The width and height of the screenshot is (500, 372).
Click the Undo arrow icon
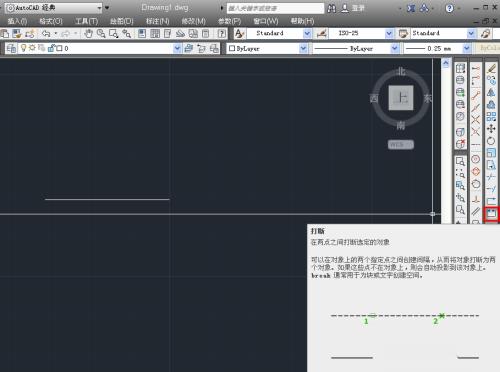[x=46, y=33]
